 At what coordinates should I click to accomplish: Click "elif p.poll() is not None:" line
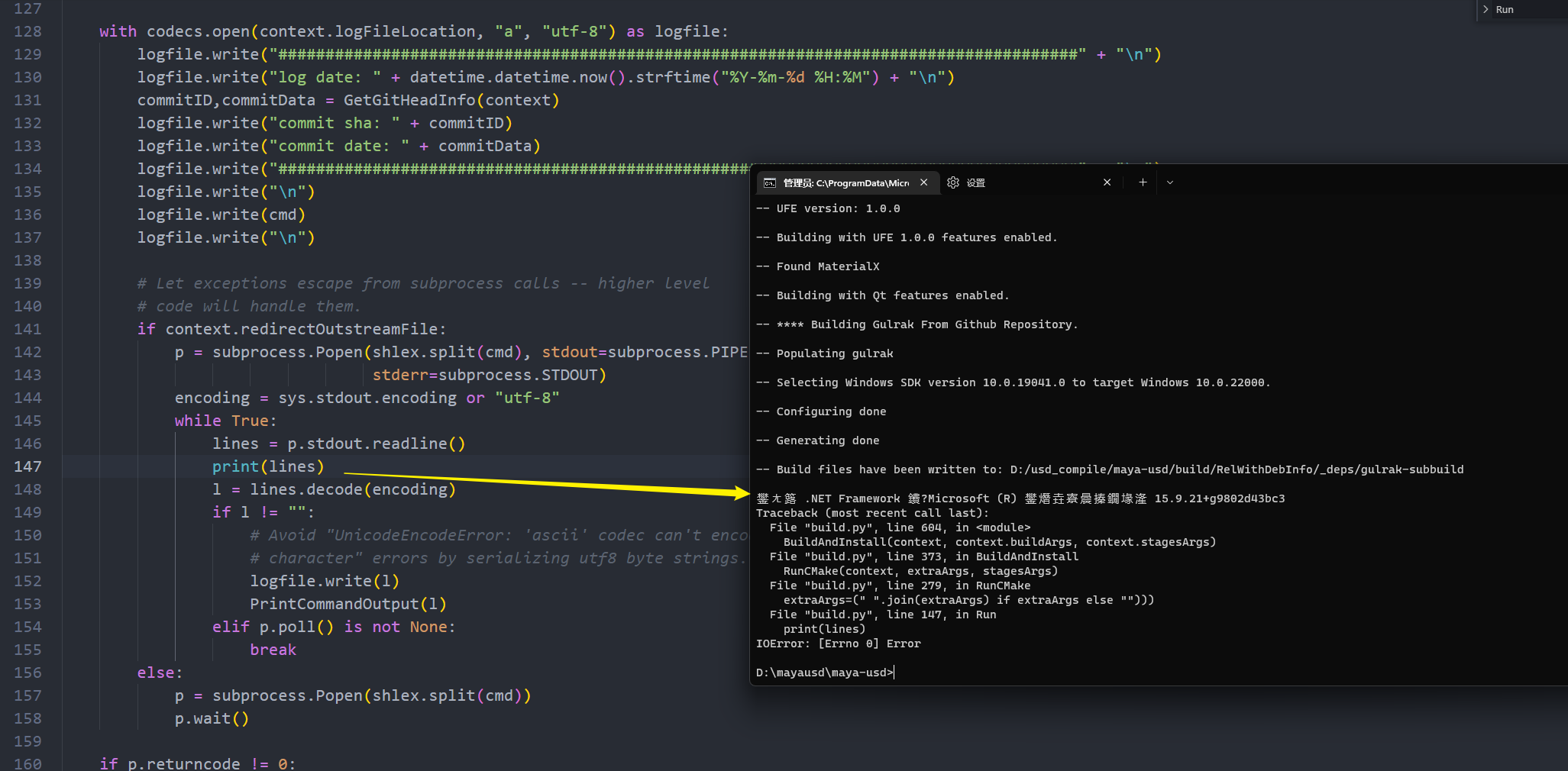[x=334, y=627]
